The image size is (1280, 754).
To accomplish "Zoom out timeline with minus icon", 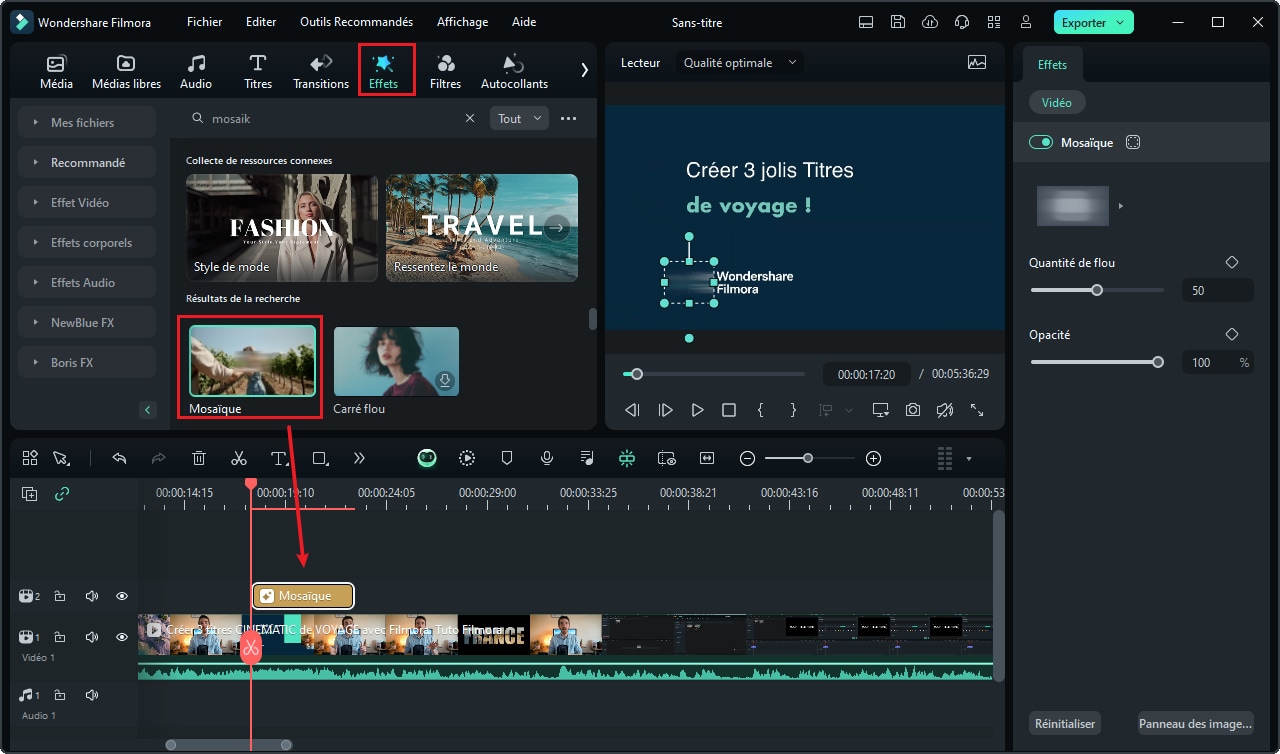I will (x=747, y=458).
